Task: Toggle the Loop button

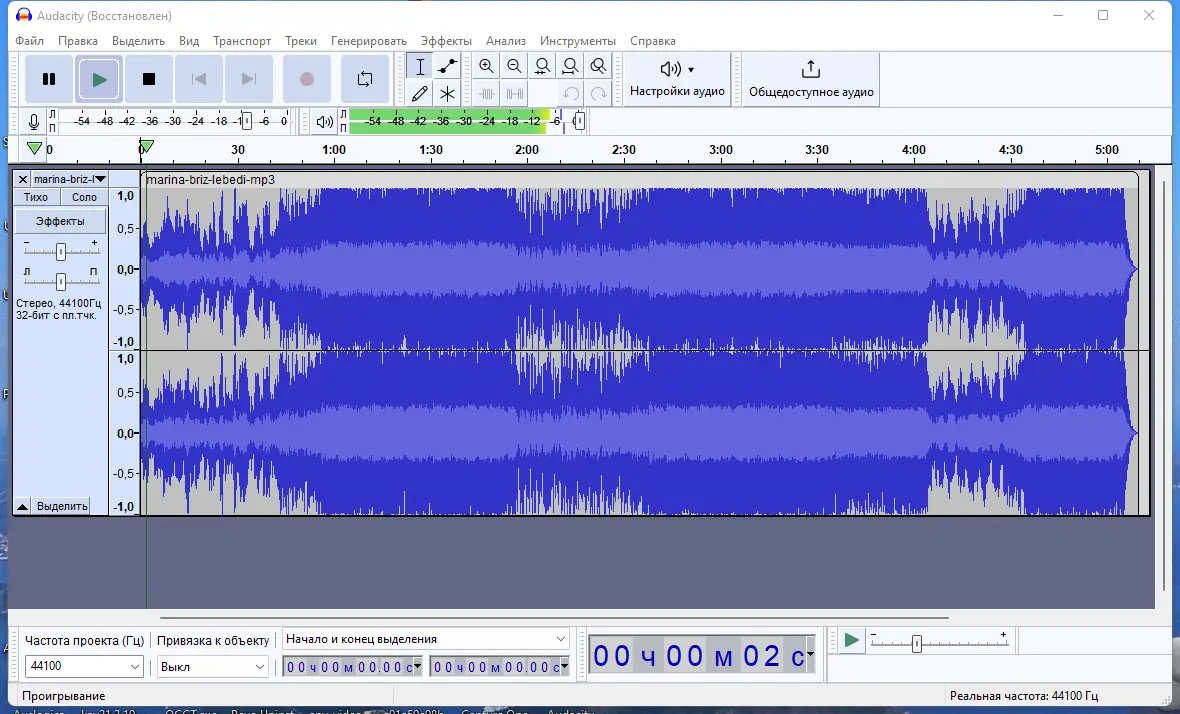Action: pos(364,79)
